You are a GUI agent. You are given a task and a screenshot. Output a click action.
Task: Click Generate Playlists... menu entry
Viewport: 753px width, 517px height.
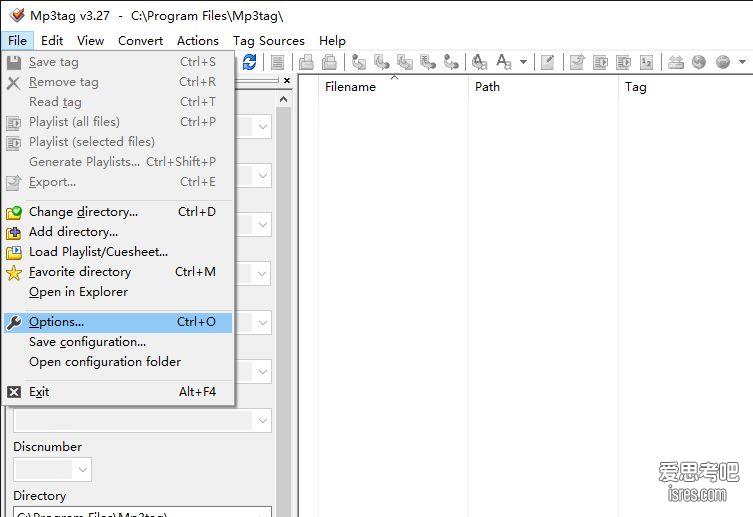[x=118, y=162]
